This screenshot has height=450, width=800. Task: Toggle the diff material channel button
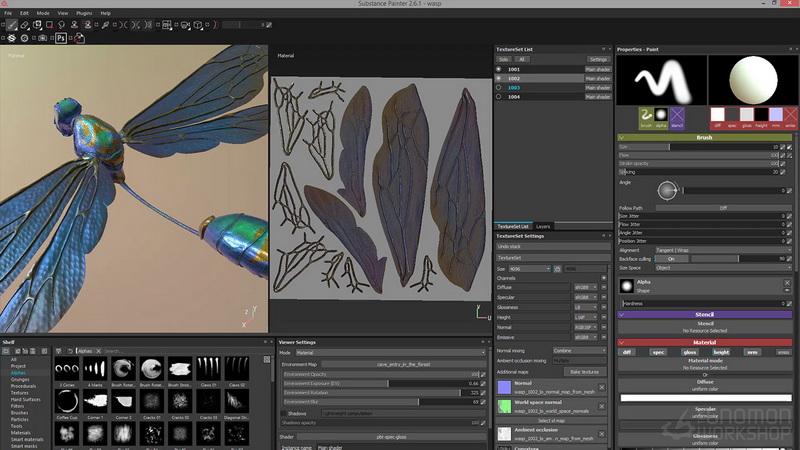[627, 352]
